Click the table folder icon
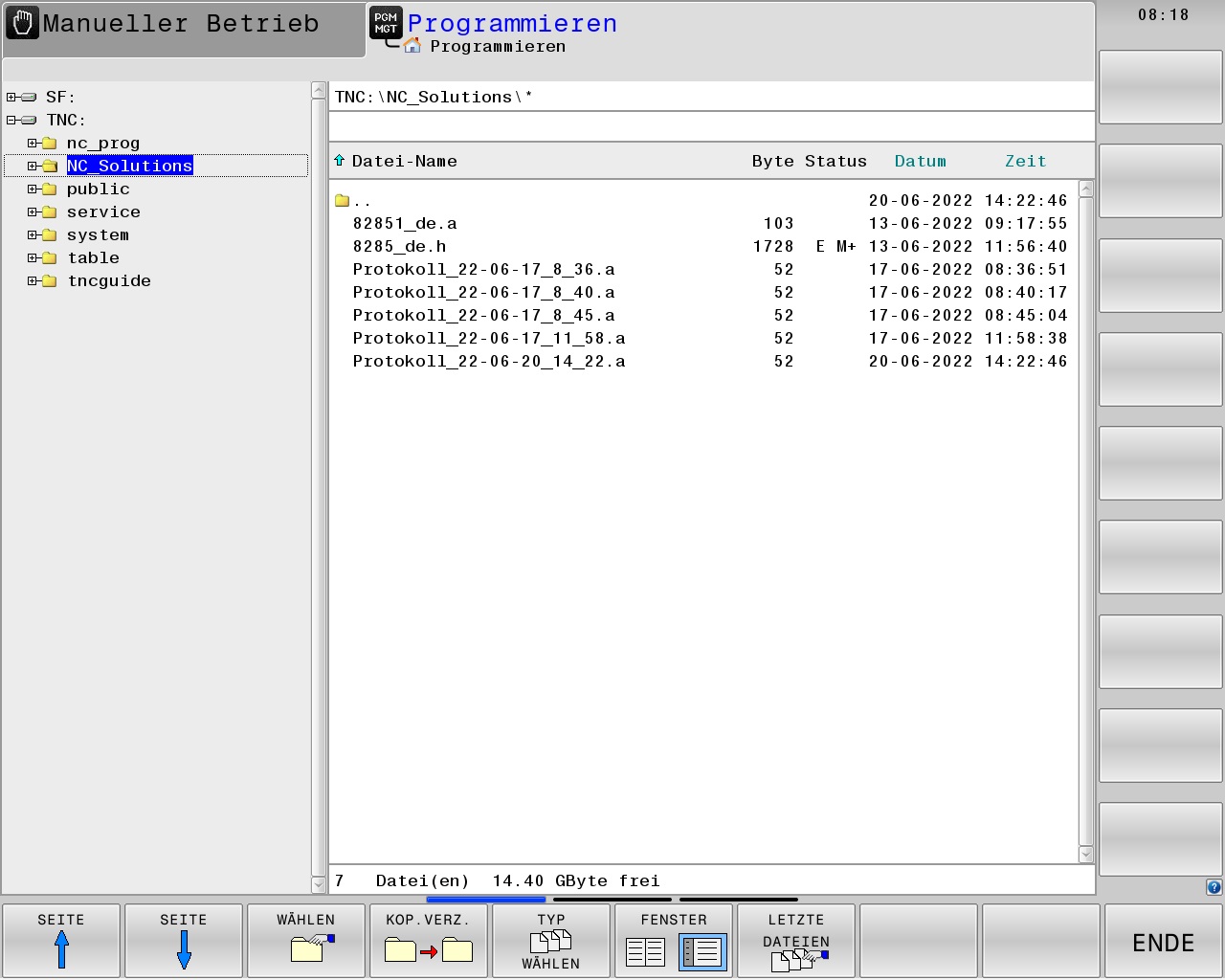The image size is (1225, 980). coord(50,257)
